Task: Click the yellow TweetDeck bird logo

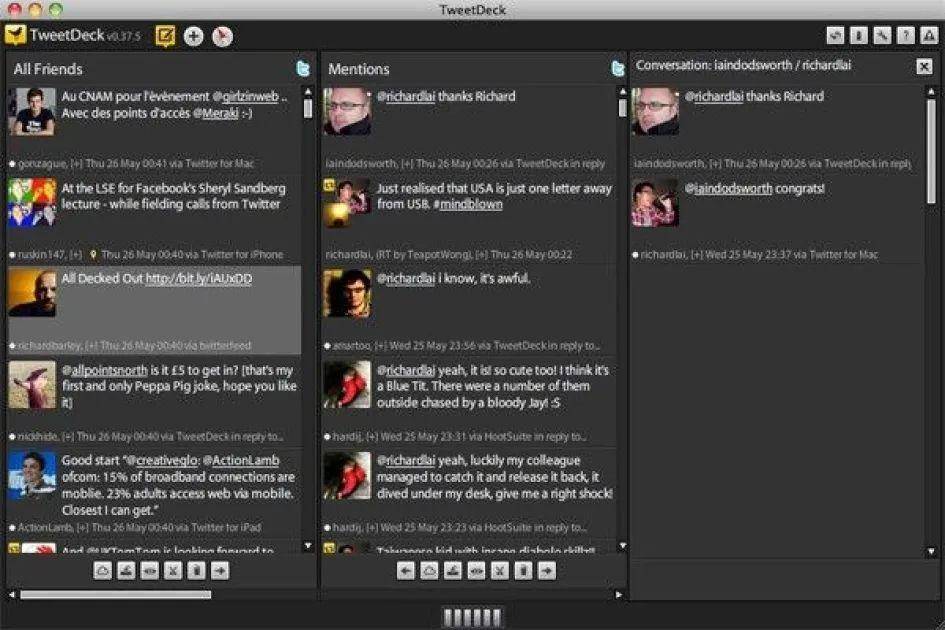Action: [x=16, y=35]
